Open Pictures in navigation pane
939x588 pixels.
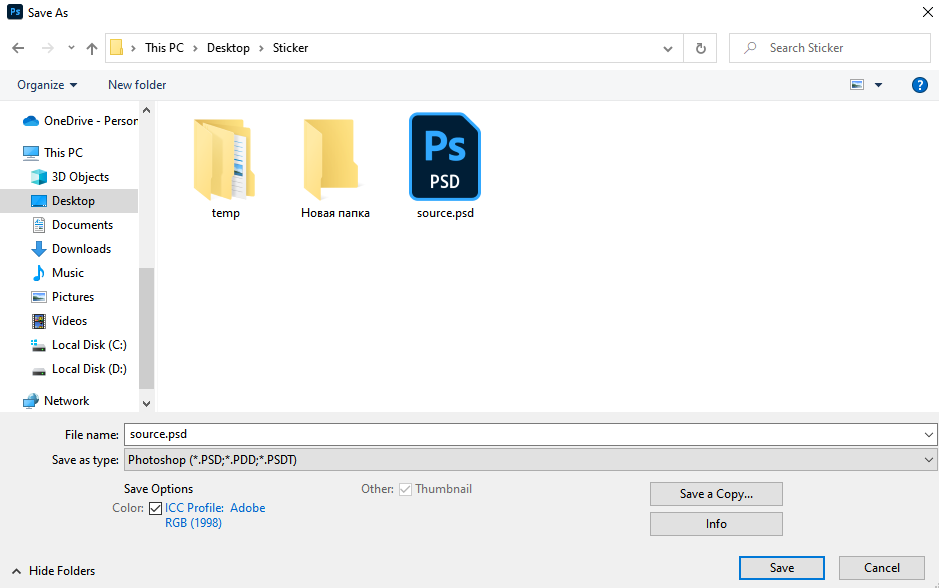click(62, 296)
